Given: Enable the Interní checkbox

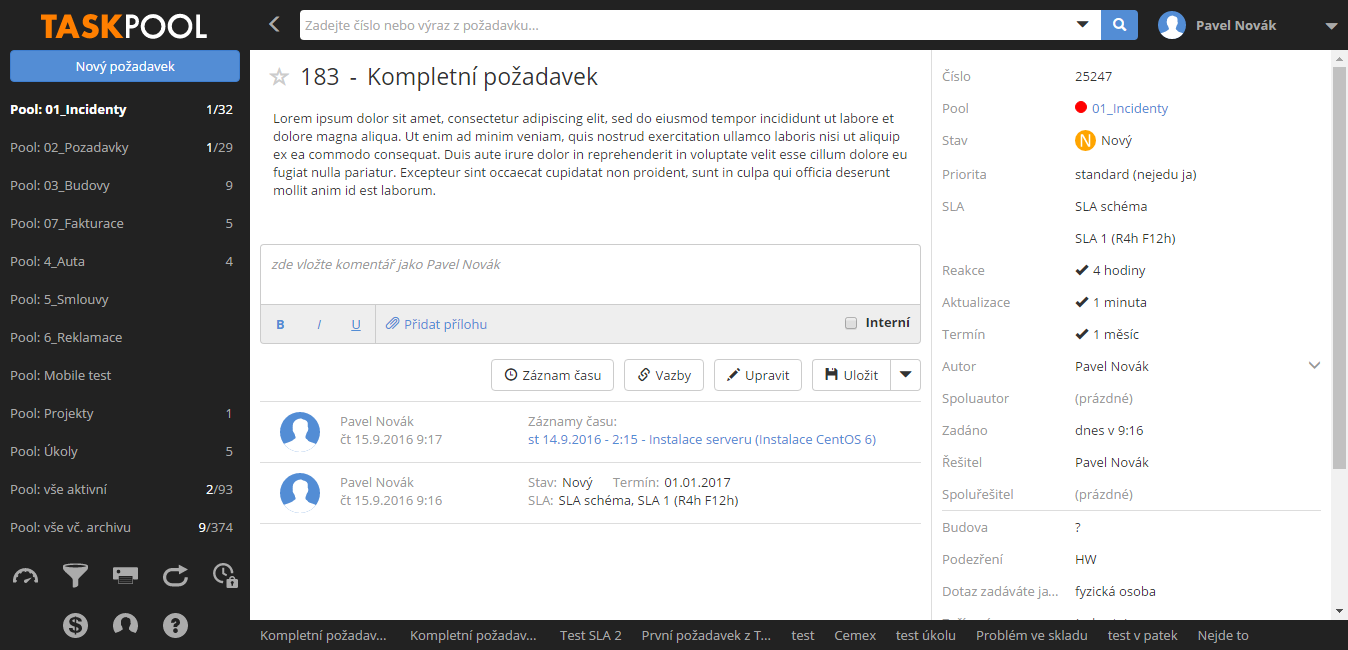Looking at the screenshot, I should (x=851, y=323).
